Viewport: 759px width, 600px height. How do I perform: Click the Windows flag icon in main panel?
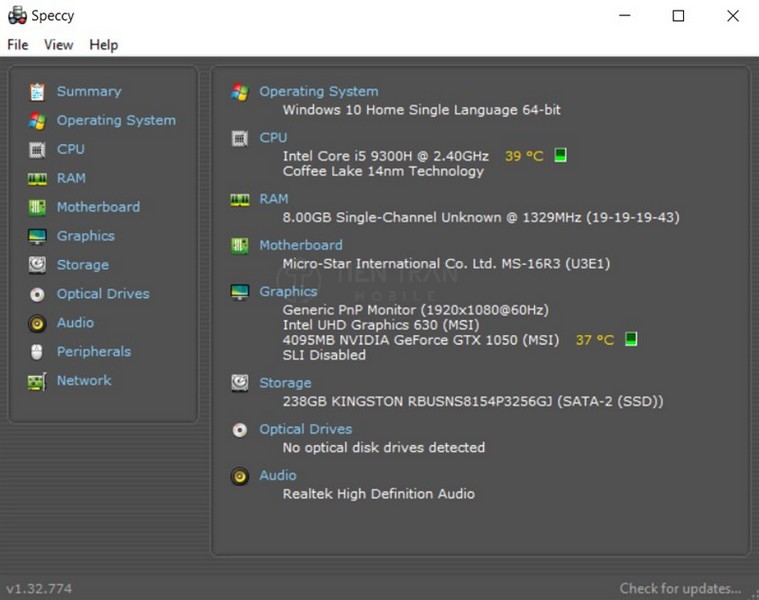[240, 92]
